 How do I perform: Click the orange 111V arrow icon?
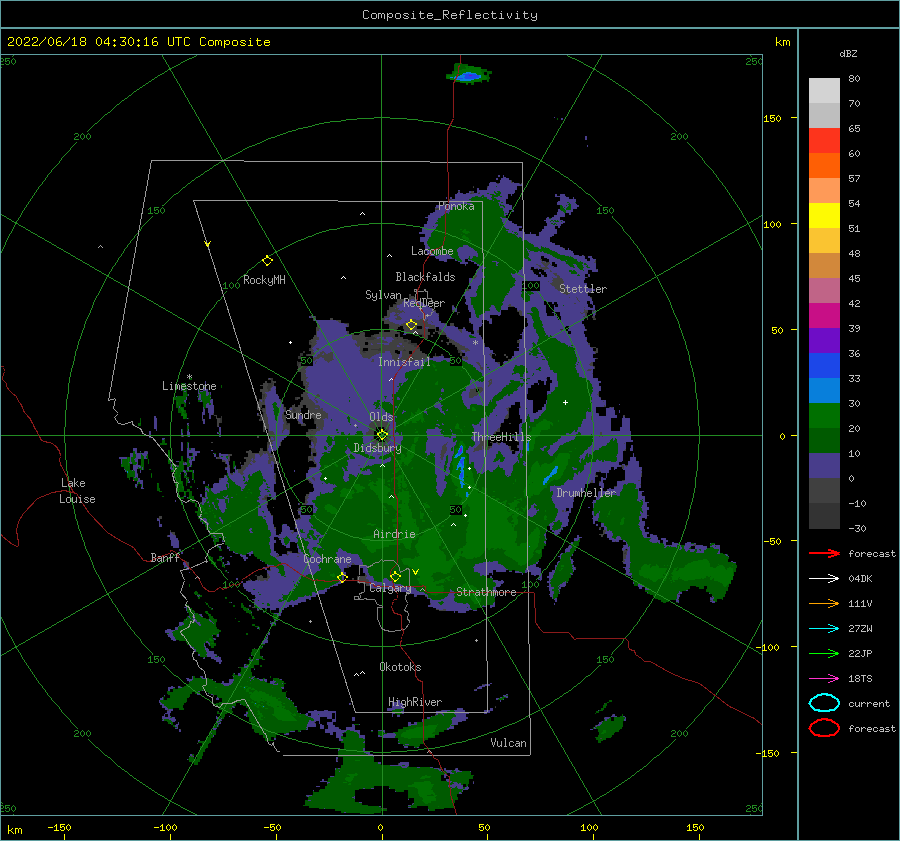point(824,603)
